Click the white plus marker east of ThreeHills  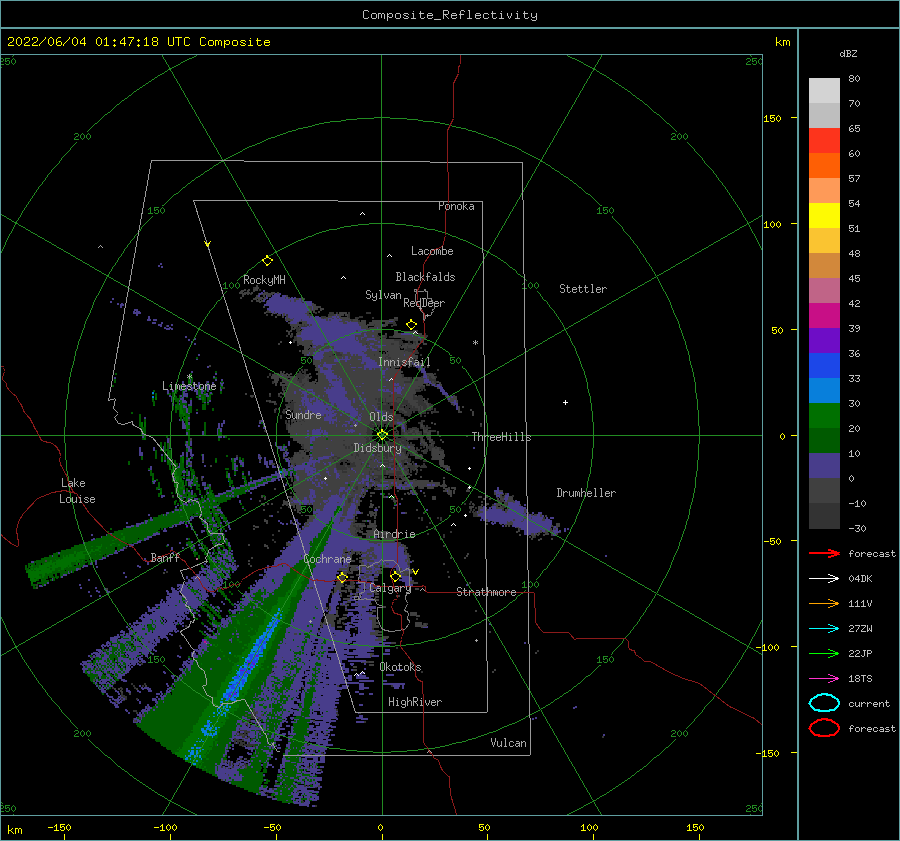(565, 402)
